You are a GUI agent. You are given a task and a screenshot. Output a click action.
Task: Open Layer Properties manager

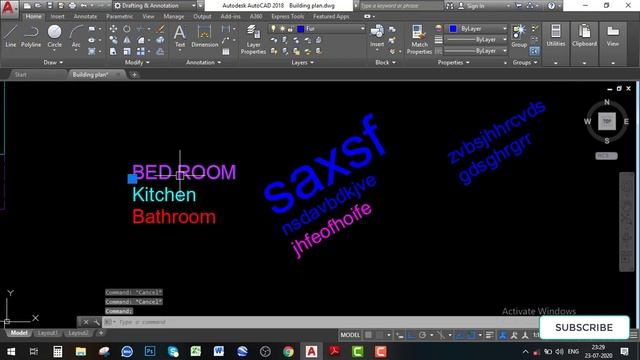click(x=253, y=39)
